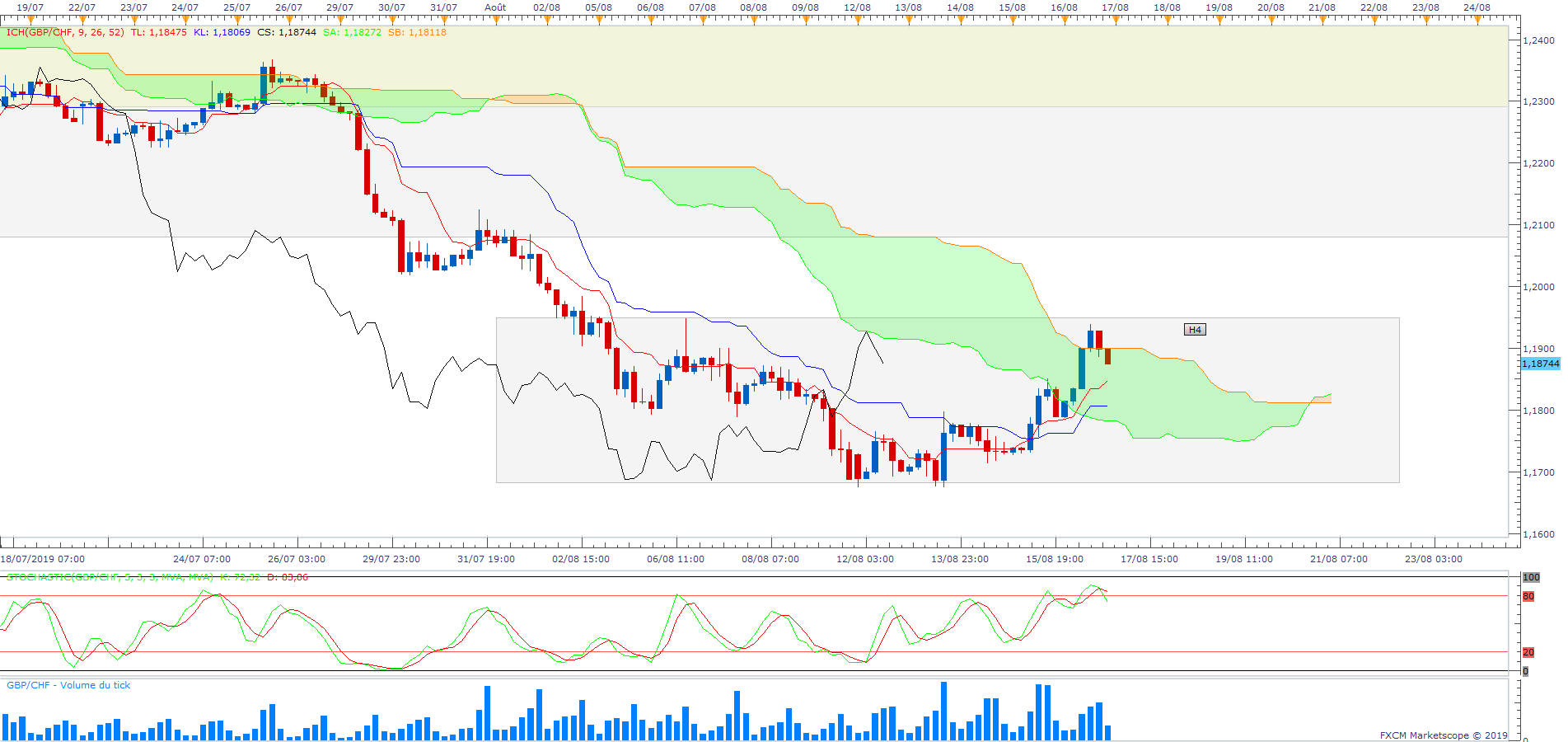Click the 1,1600 price axis label
Viewport: 1568px width, 742px height.
click(1539, 535)
